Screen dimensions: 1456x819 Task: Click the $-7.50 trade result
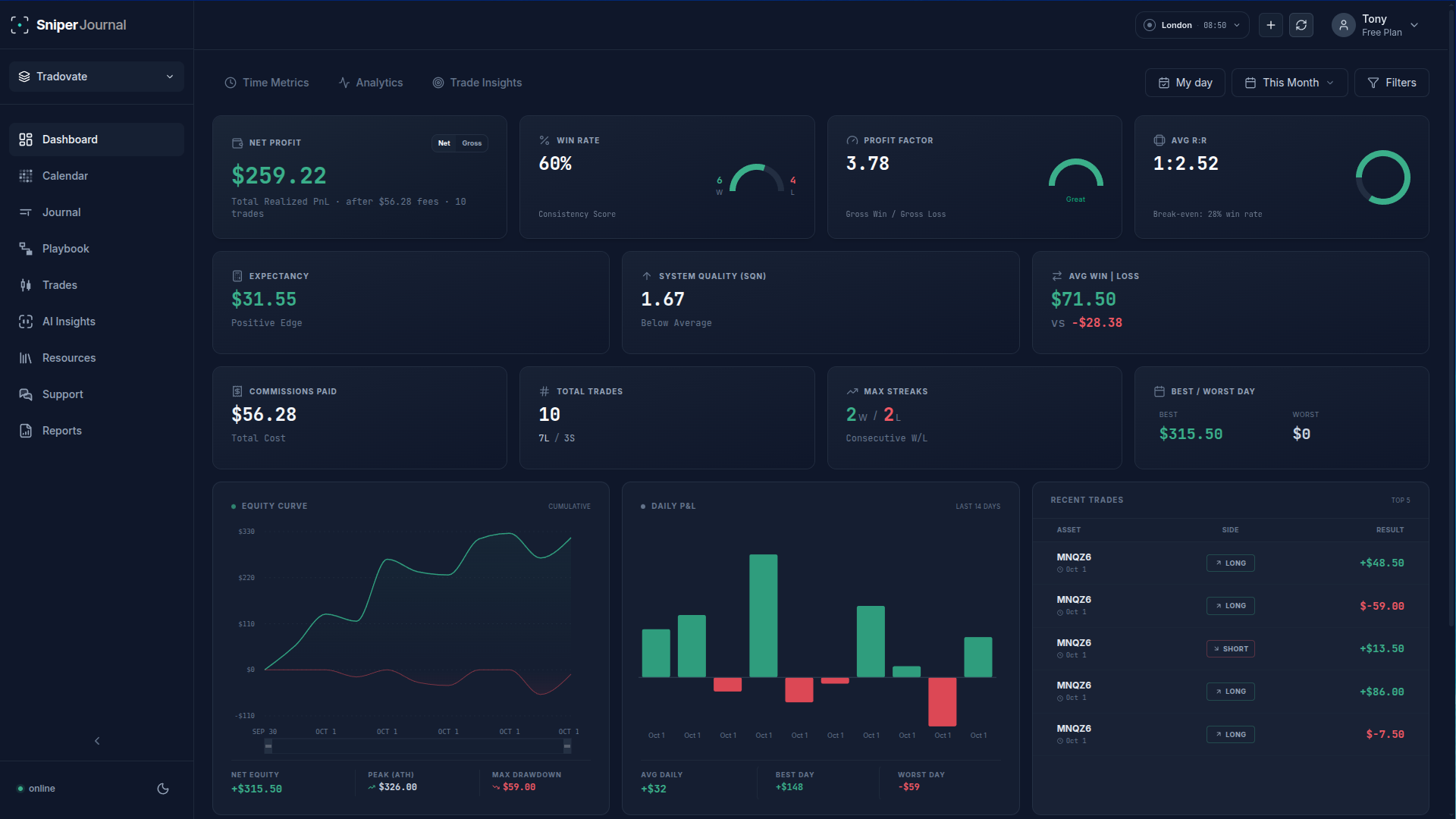1385,734
